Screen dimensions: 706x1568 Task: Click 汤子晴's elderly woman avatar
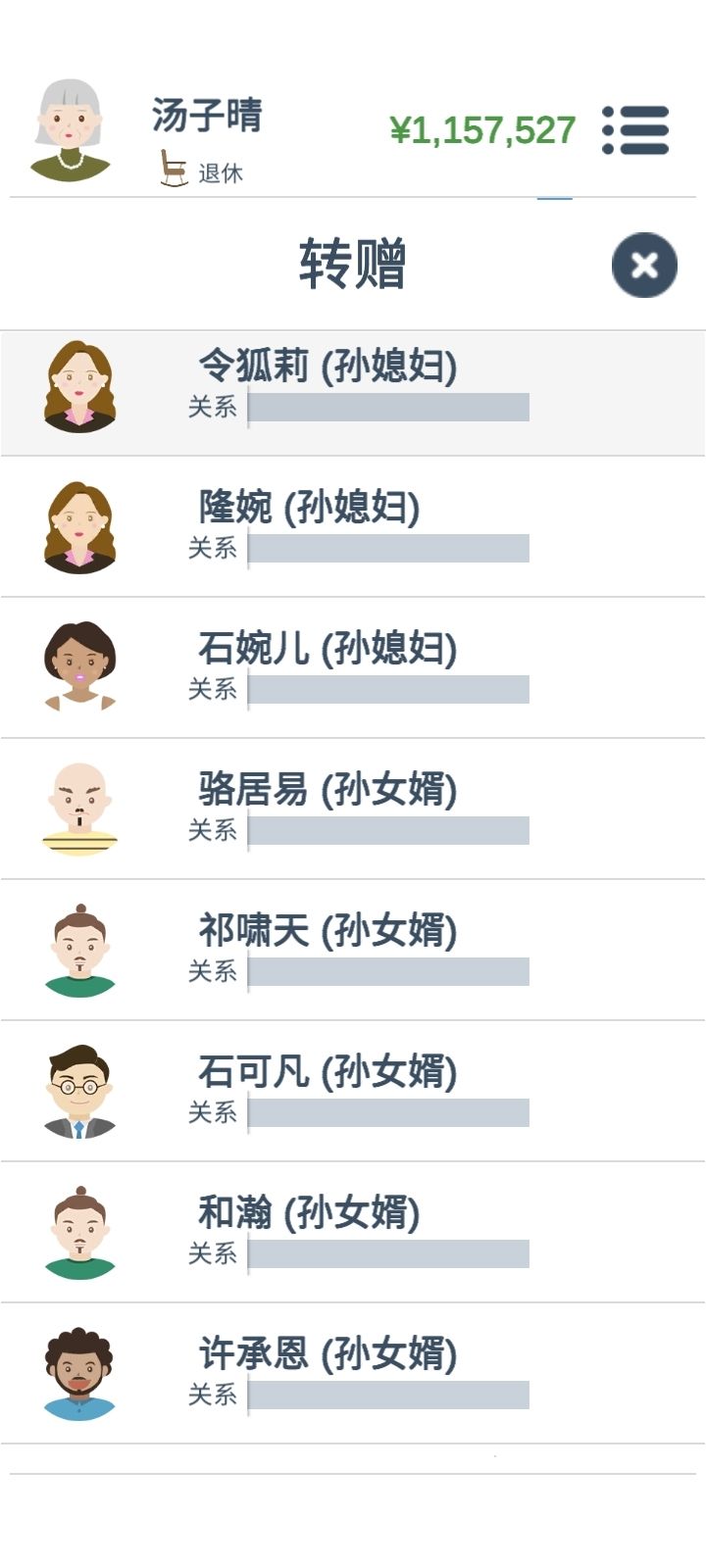point(70,131)
